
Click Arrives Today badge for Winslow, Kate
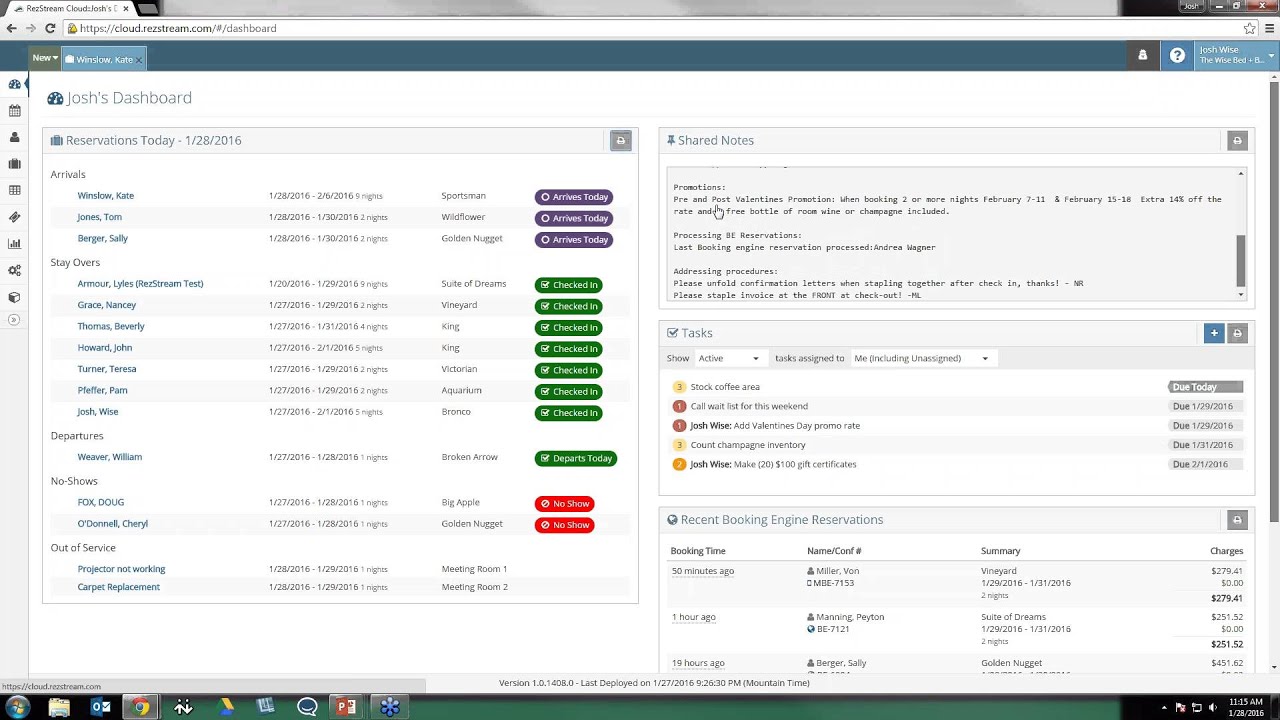574,197
